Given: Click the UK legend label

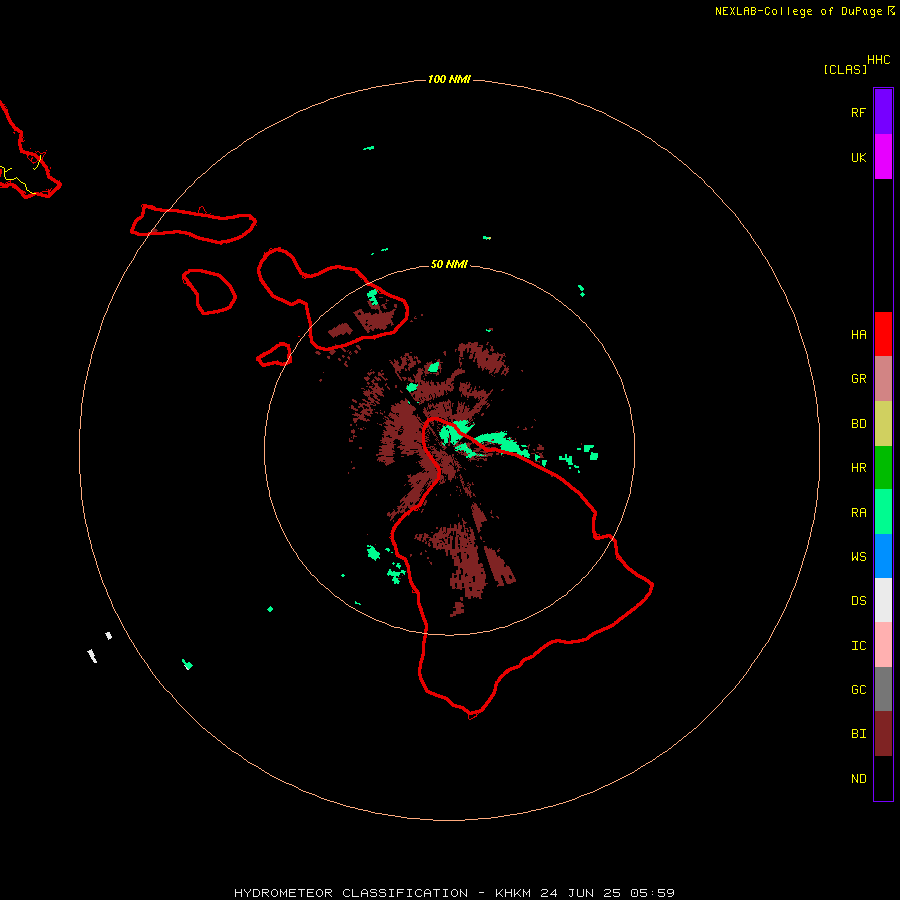Looking at the screenshot, I should click(x=858, y=157).
